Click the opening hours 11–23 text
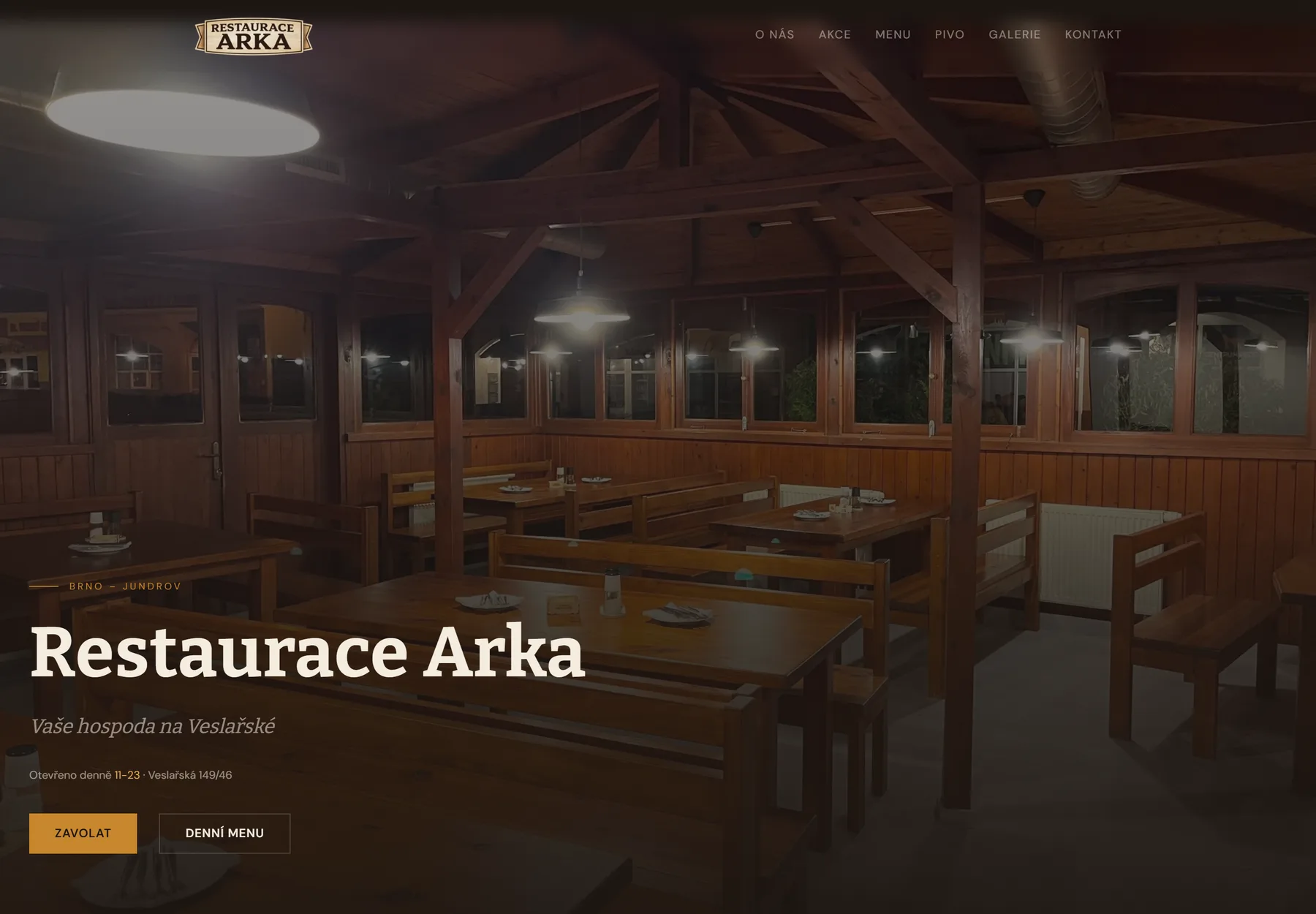This screenshot has width=1316, height=914. click(127, 775)
